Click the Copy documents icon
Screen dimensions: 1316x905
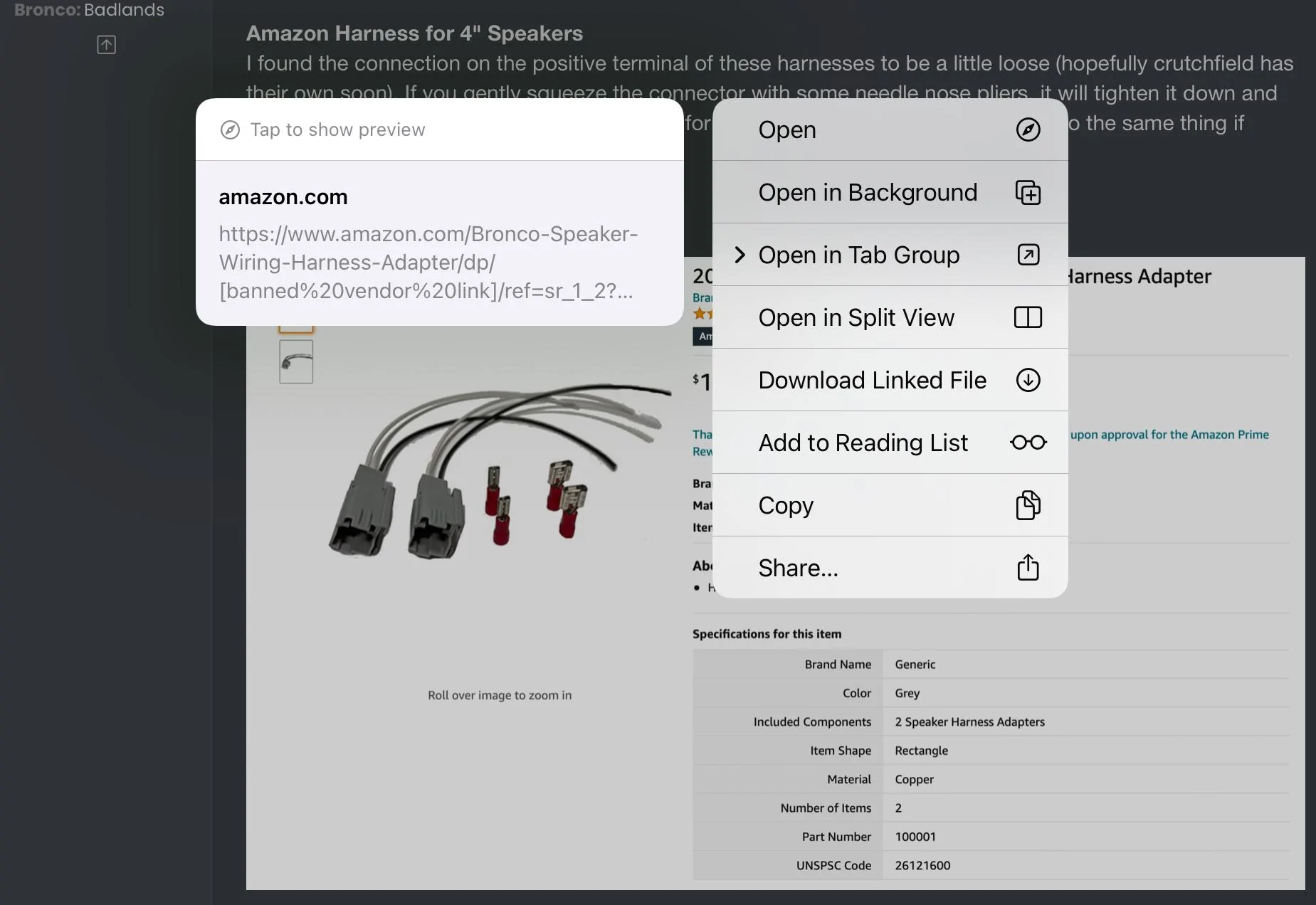(x=1028, y=505)
